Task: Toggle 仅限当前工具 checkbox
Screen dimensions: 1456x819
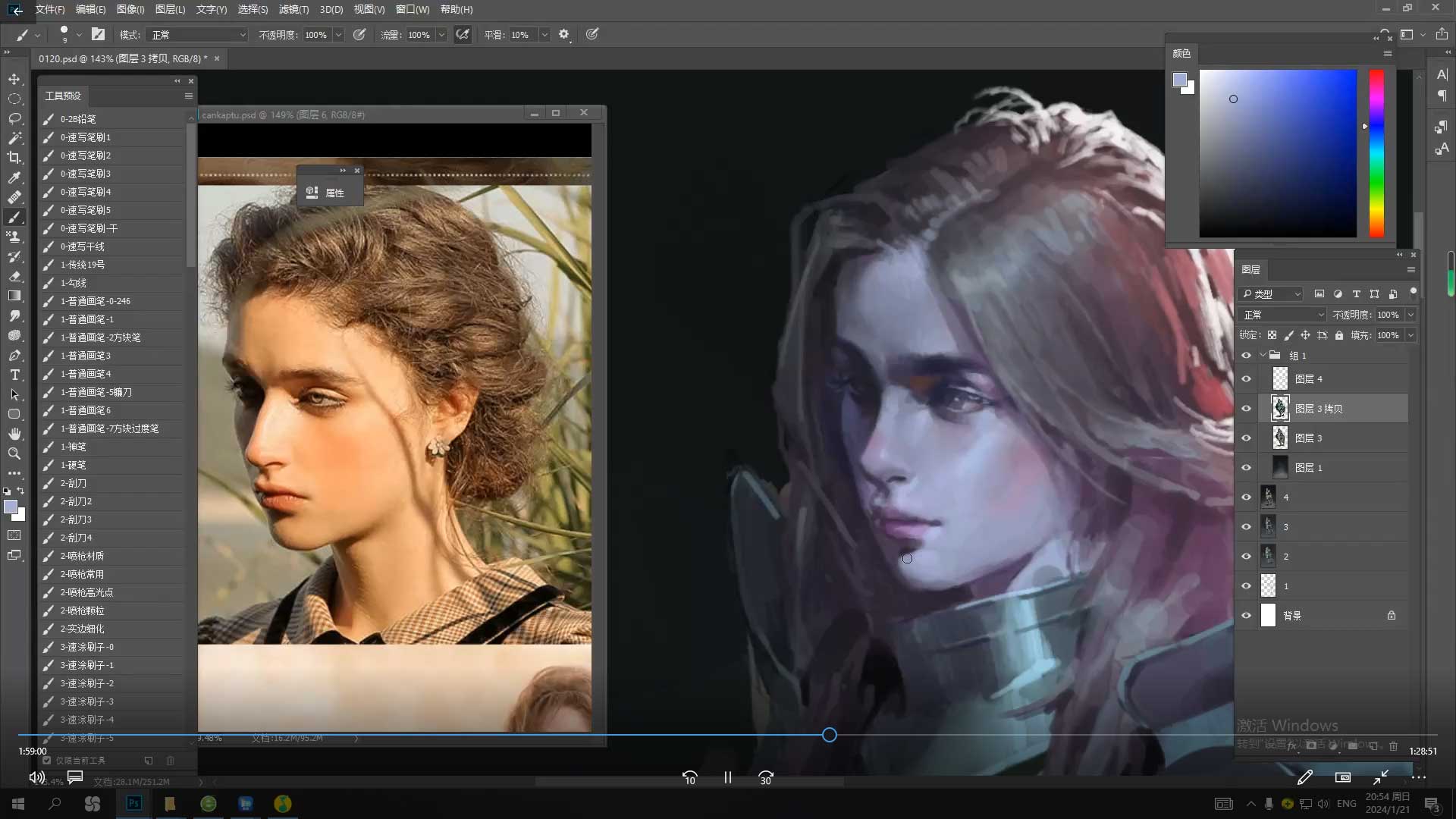Action: click(47, 760)
